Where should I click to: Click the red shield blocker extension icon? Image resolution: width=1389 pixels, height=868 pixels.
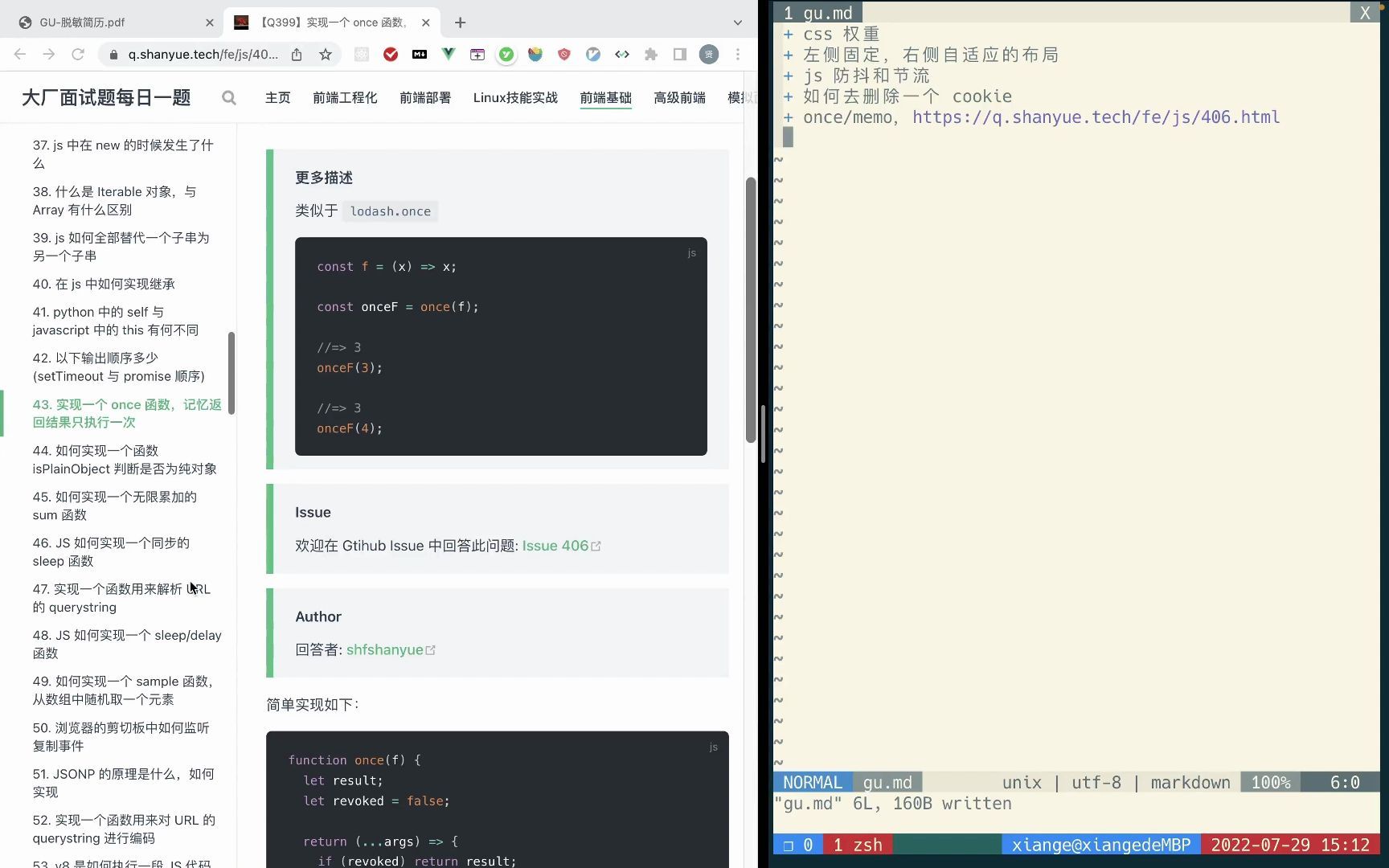pos(564,54)
